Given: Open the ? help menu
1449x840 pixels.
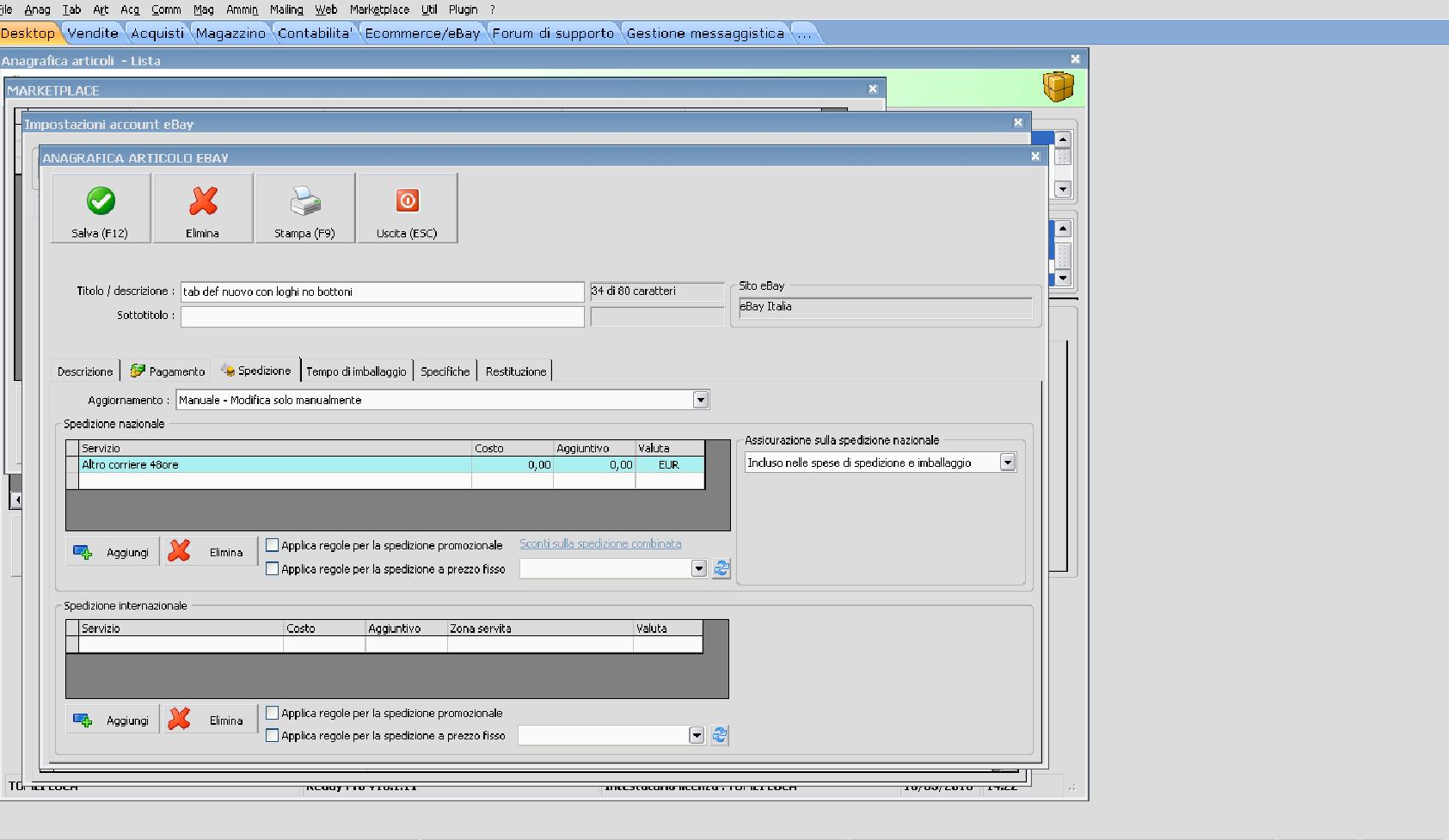Looking at the screenshot, I should coord(492,9).
